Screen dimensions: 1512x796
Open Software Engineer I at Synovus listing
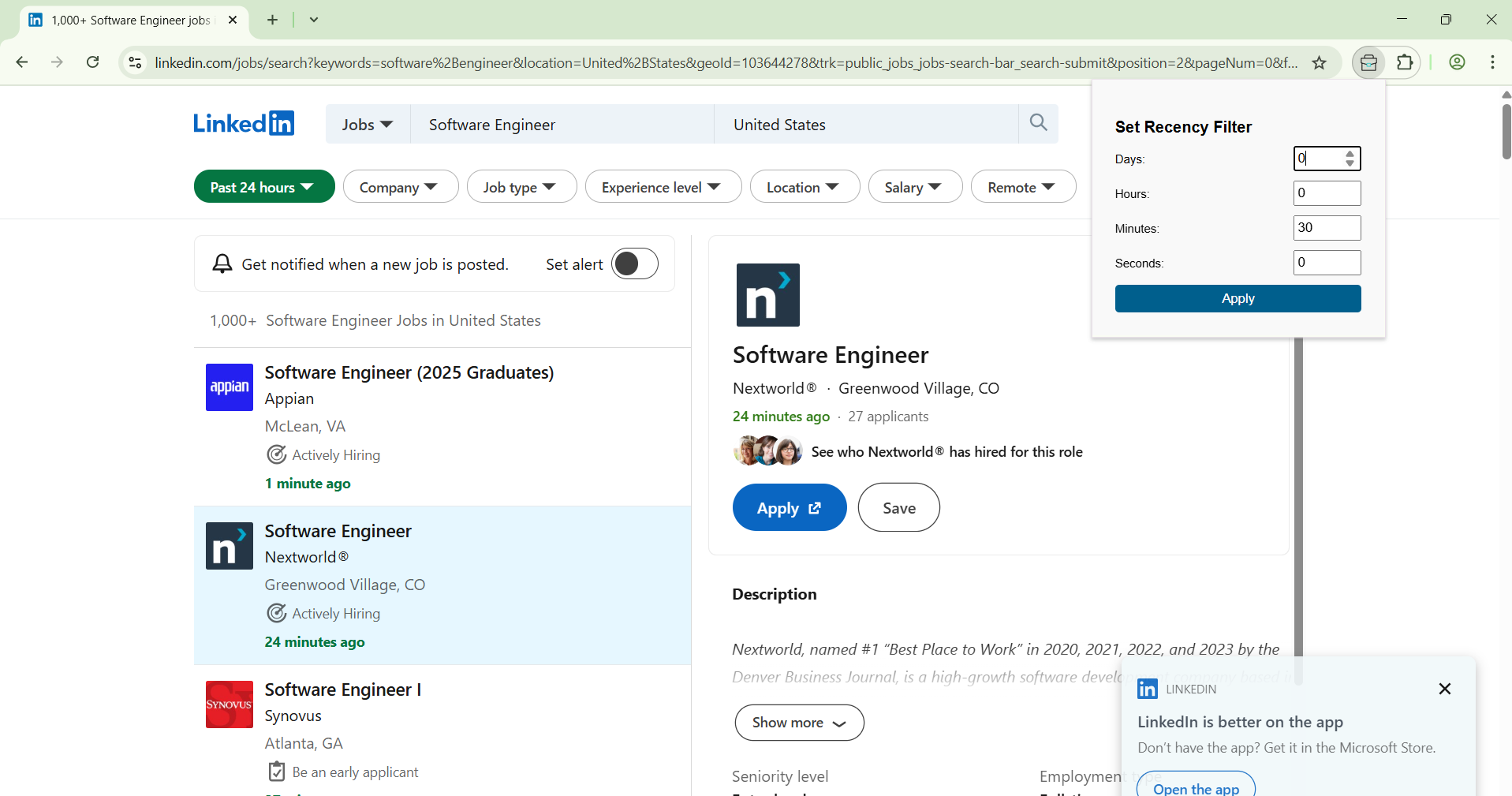point(343,689)
